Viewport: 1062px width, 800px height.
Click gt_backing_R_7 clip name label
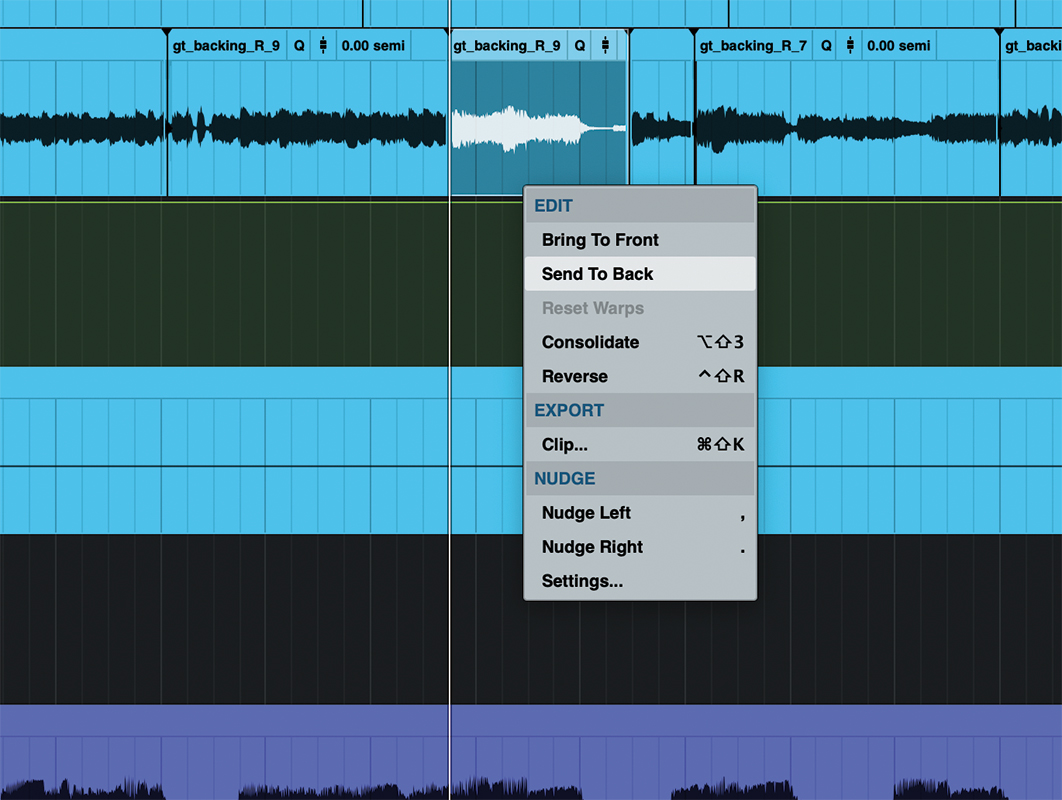(753, 45)
